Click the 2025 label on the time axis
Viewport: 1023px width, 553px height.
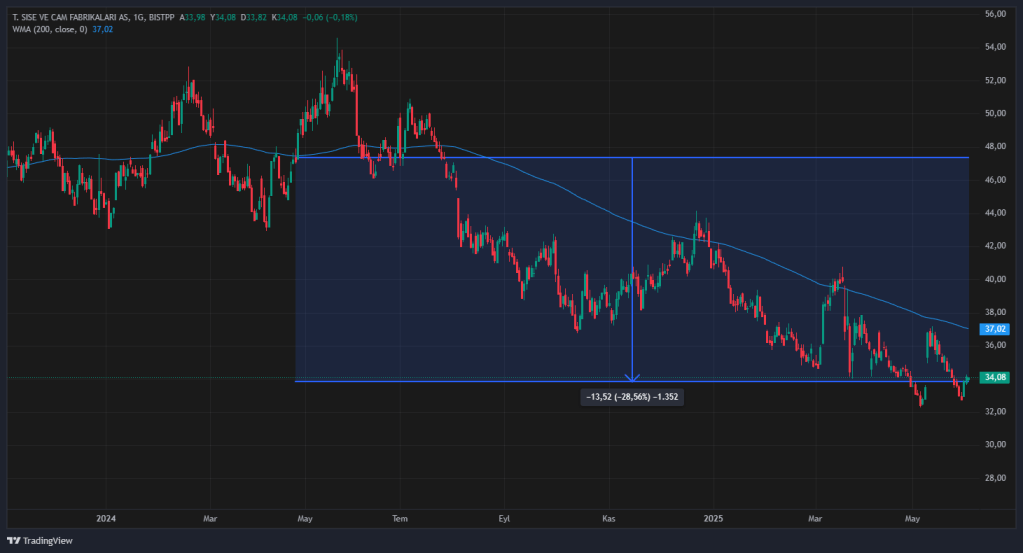click(712, 519)
